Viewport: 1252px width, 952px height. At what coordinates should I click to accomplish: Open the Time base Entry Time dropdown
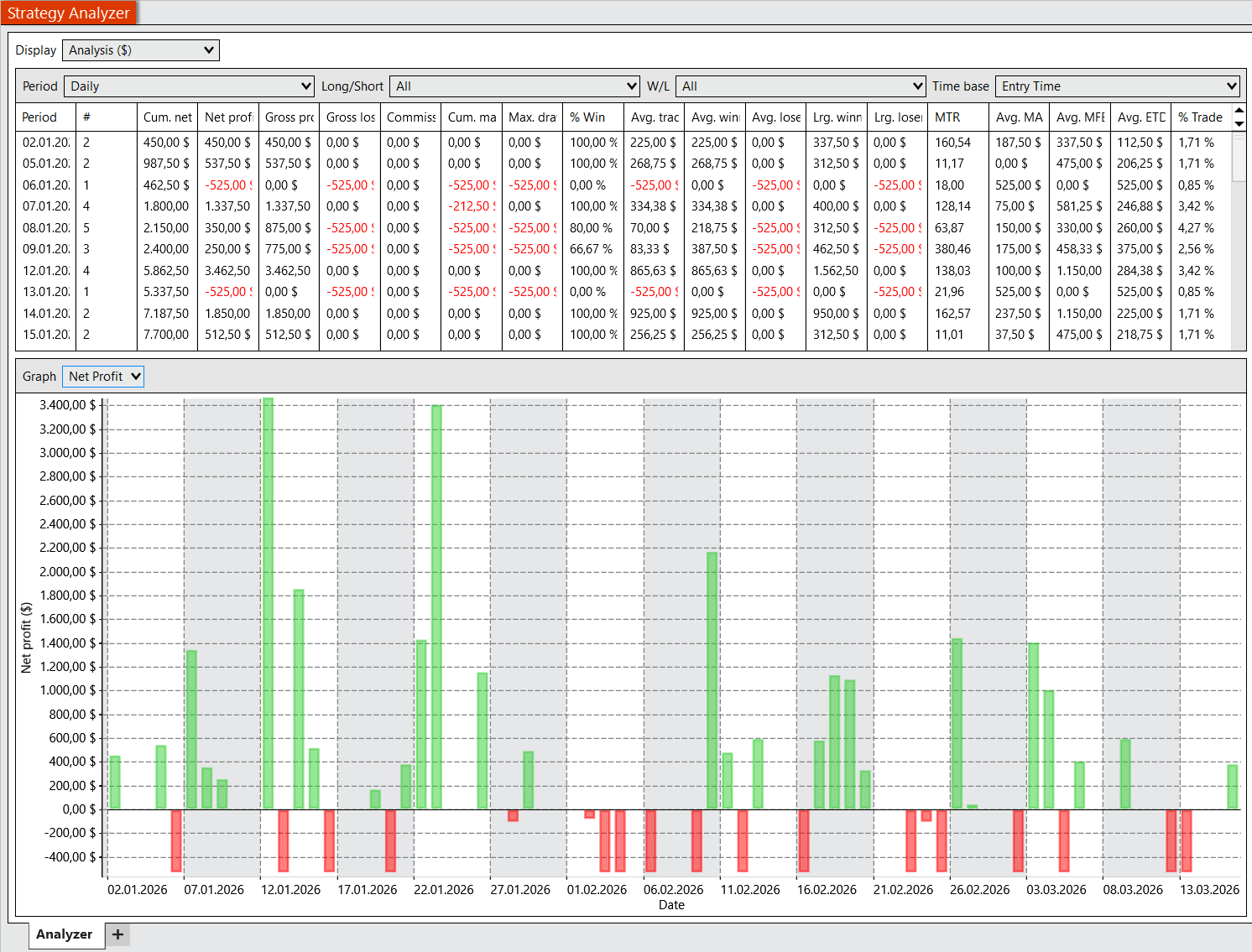coord(1118,86)
